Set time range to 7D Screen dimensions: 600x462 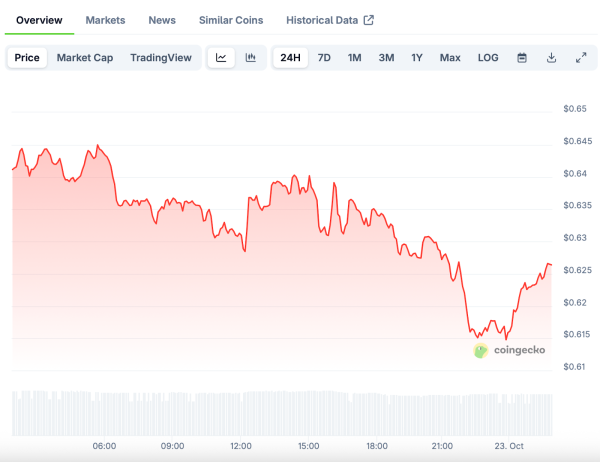pyautogui.click(x=324, y=58)
